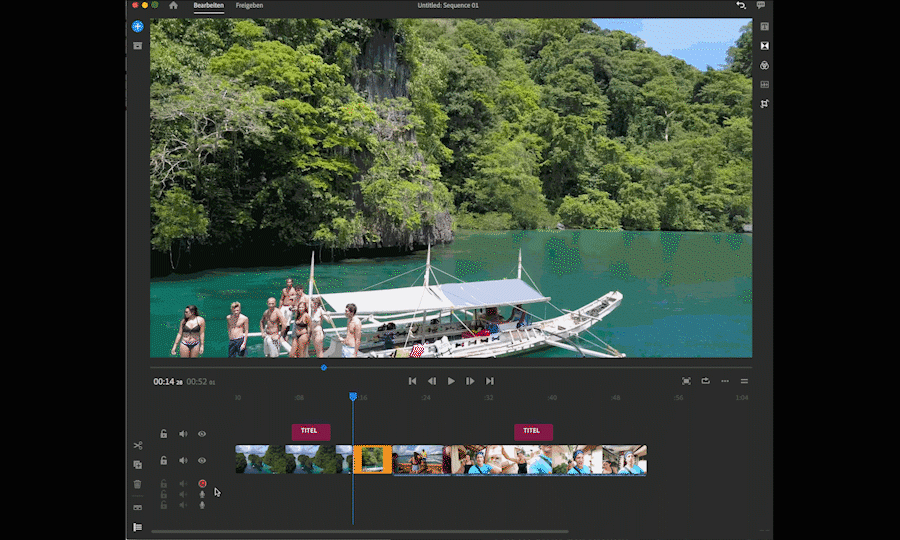Open the three-dot more options menu
This screenshot has height=540, width=900.
[x=725, y=381]
